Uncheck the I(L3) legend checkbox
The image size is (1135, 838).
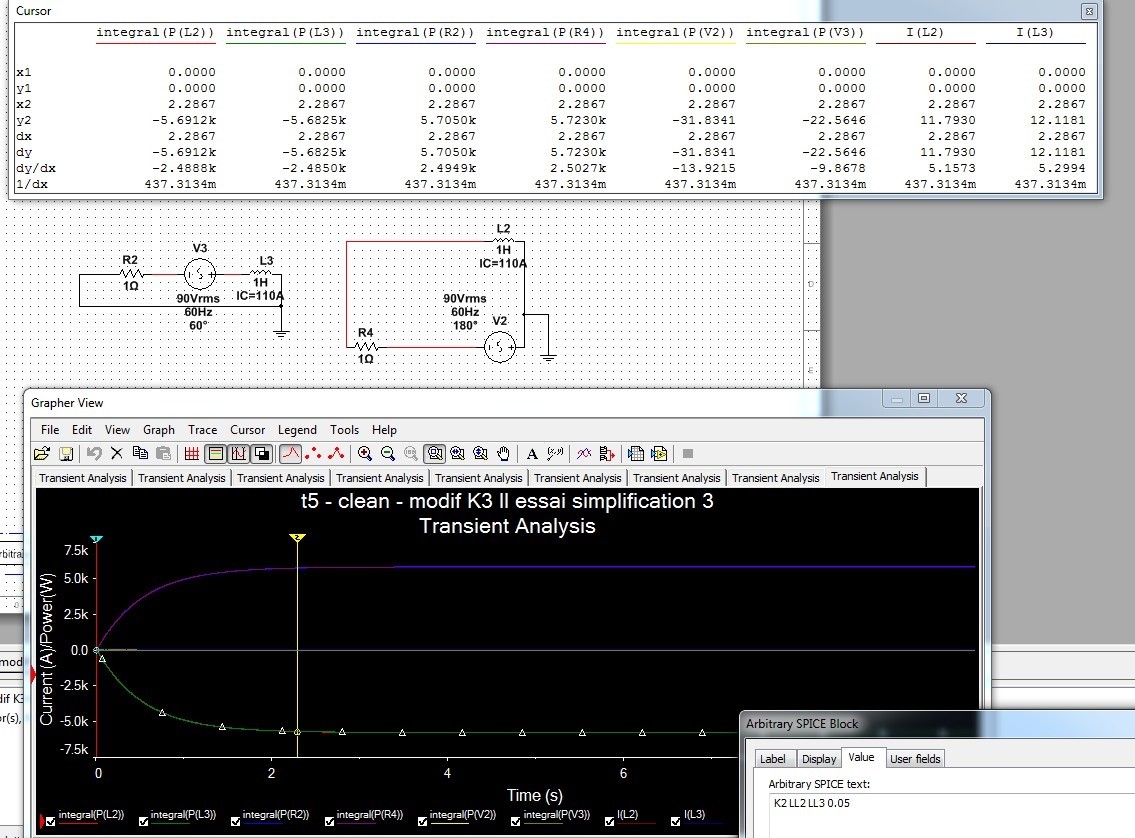[675, 821]
